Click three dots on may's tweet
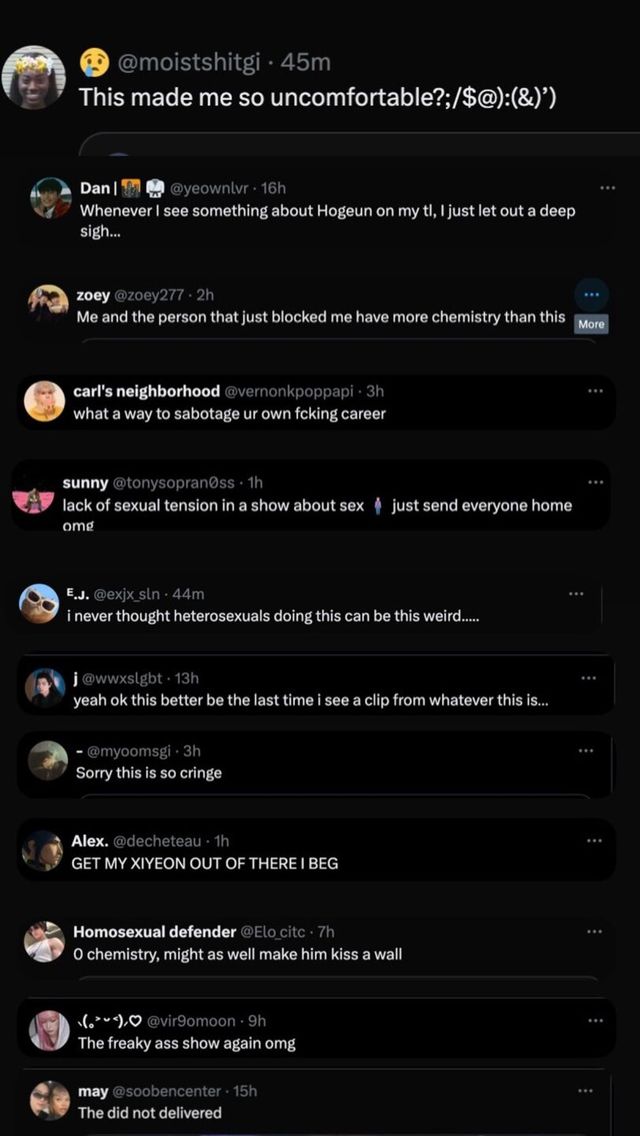 tap(586, 1091)
